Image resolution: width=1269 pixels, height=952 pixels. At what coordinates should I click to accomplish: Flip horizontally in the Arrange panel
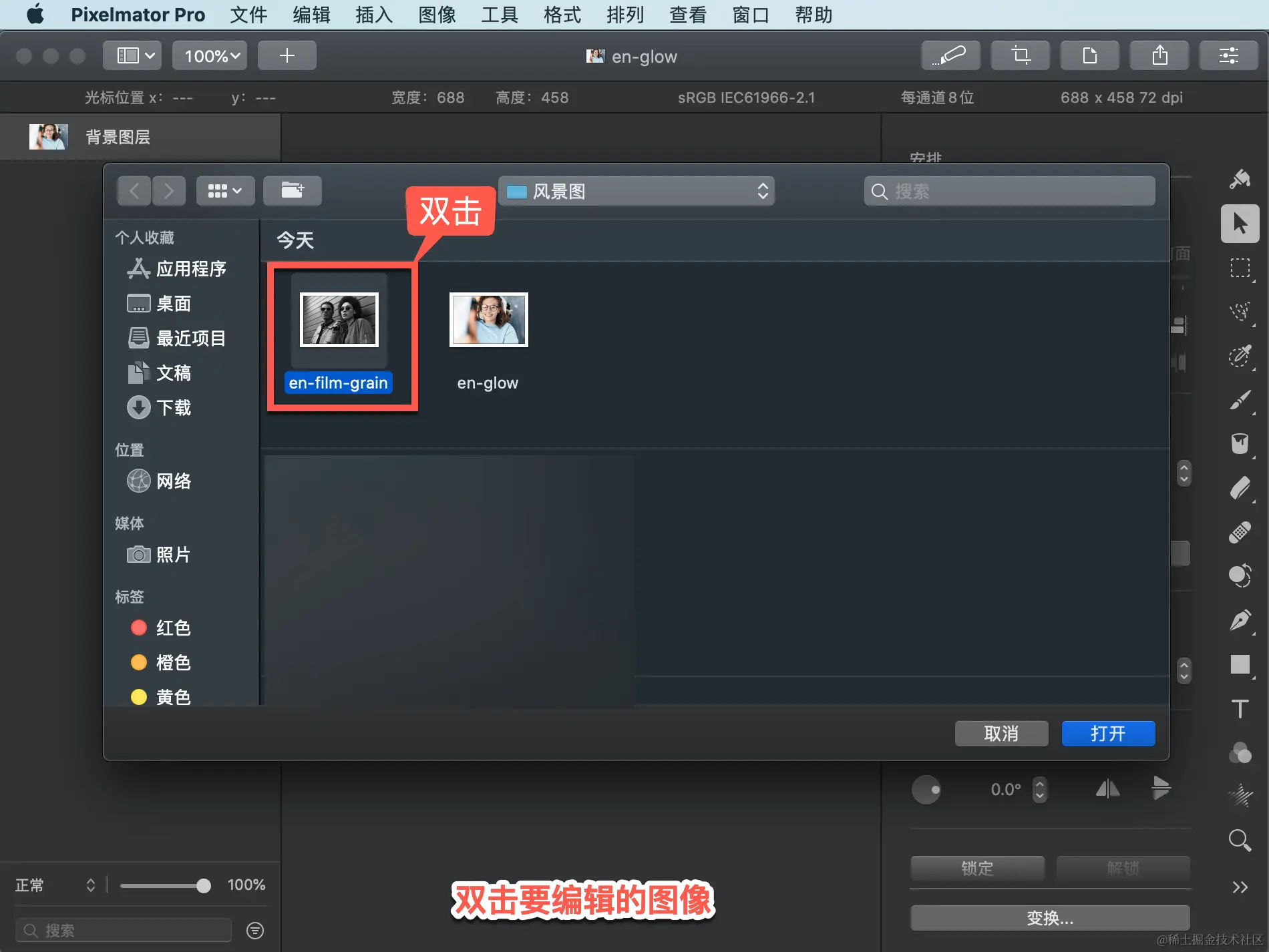1107,789
